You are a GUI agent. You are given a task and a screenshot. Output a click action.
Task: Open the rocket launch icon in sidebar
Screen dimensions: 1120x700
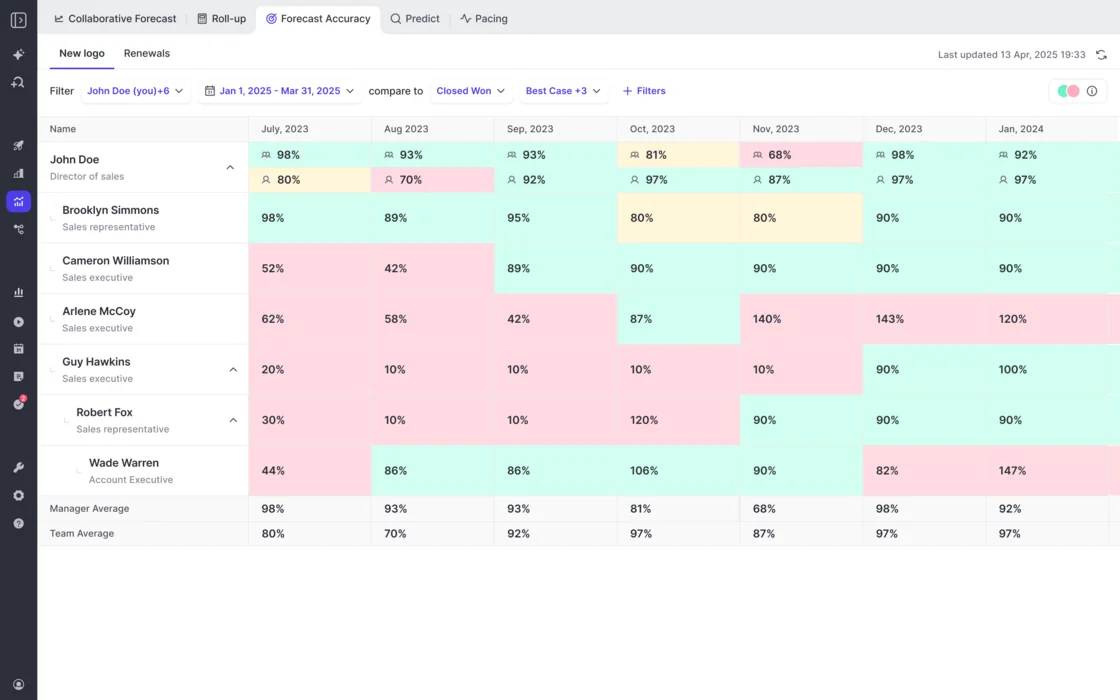pos(19,146)
